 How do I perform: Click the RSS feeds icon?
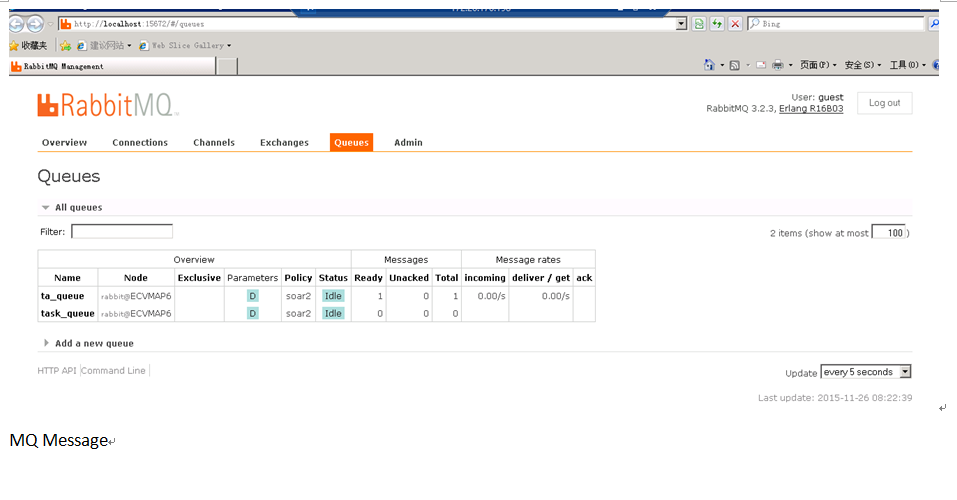(735, 65)
